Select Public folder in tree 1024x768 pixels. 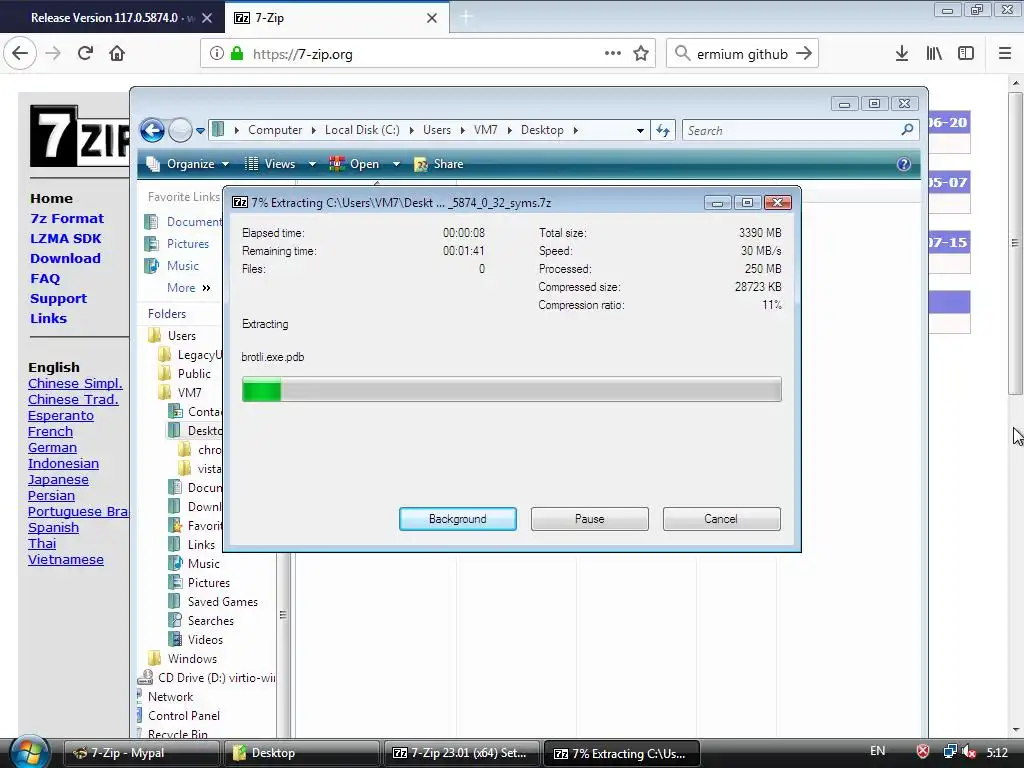click(194, 374)
